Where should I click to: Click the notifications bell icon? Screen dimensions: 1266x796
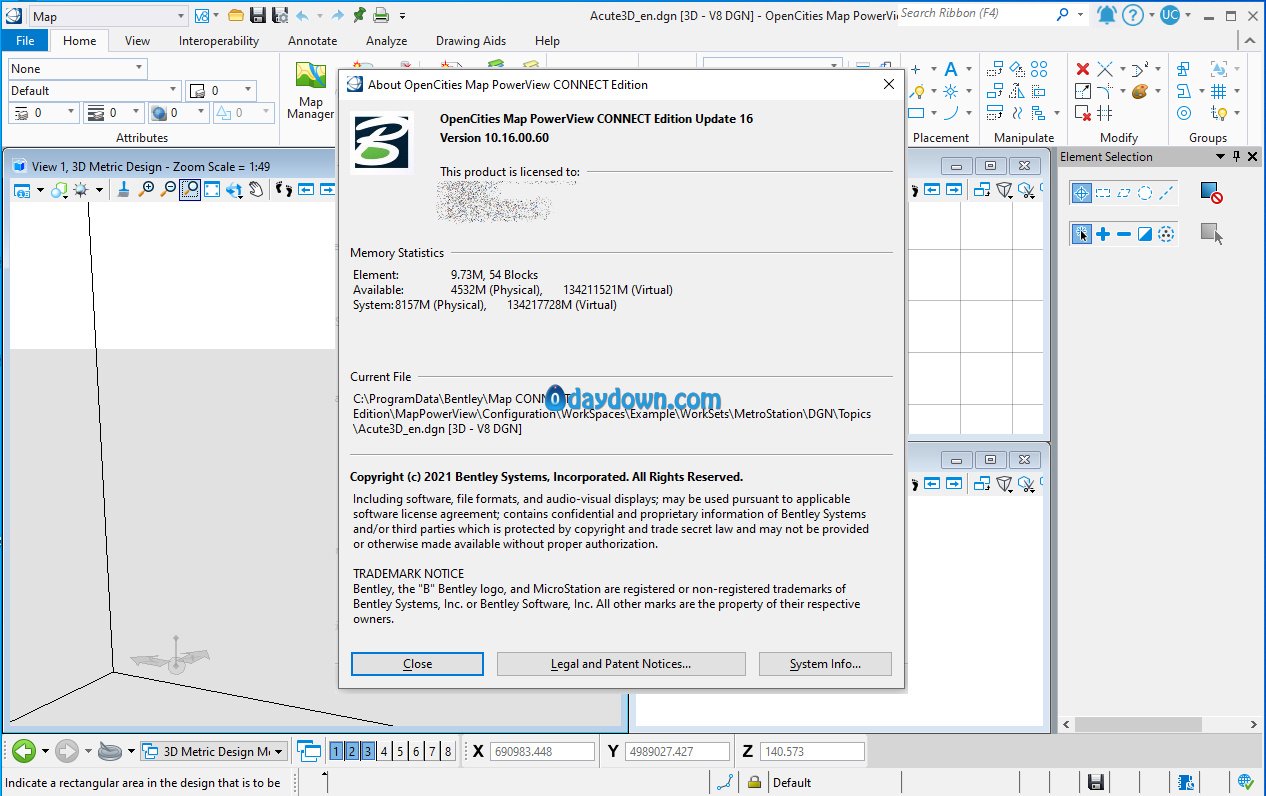(1106, 15)
